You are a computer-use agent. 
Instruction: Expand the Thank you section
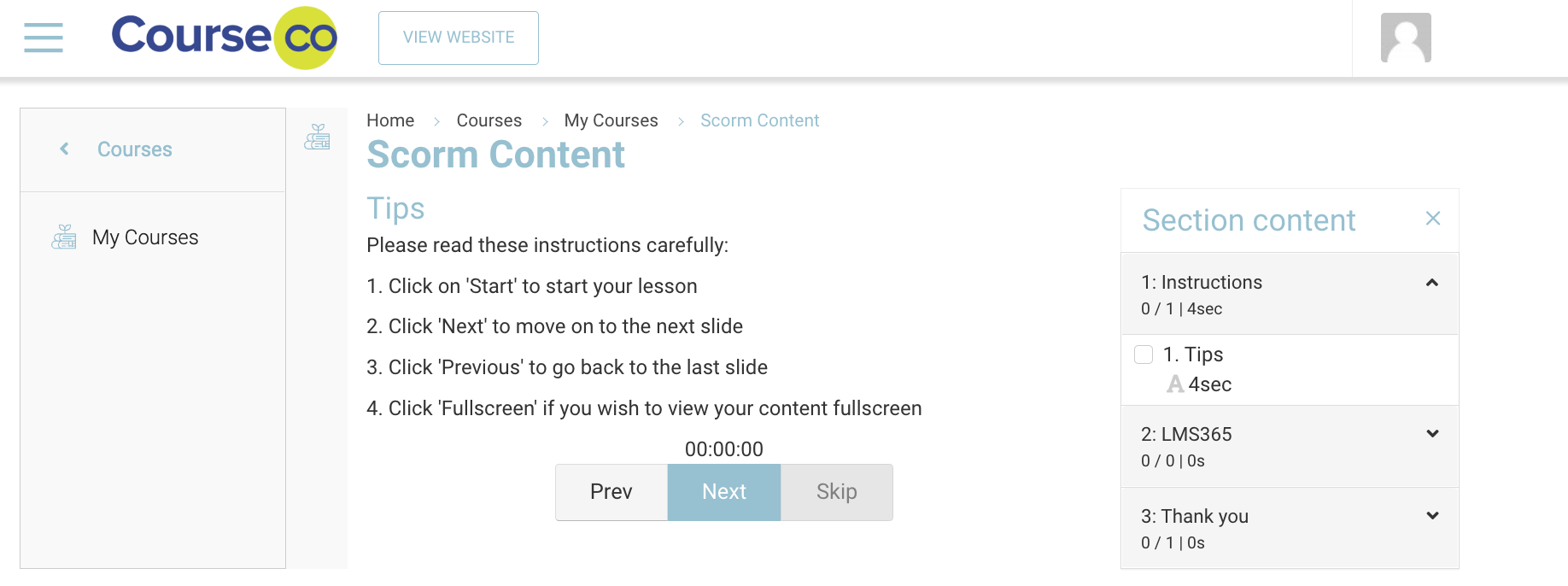pyautogui.click(x=1432, y=516)
